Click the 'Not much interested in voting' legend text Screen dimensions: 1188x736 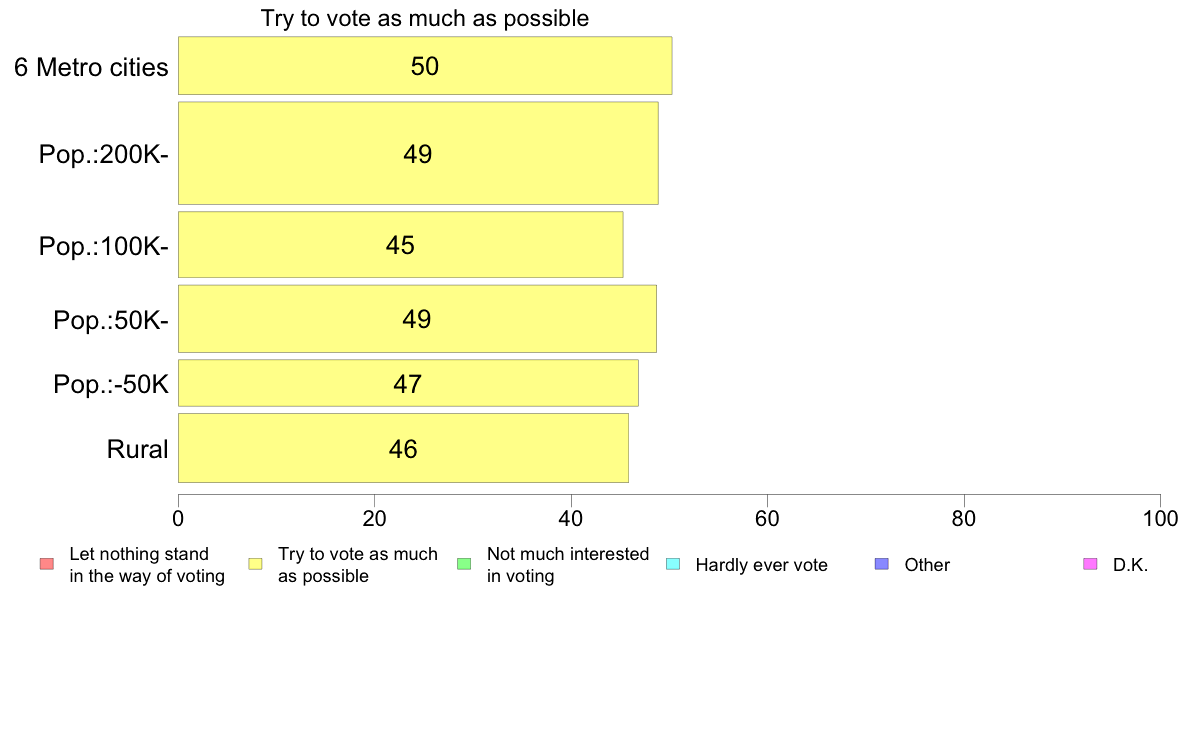pos(567,565)
